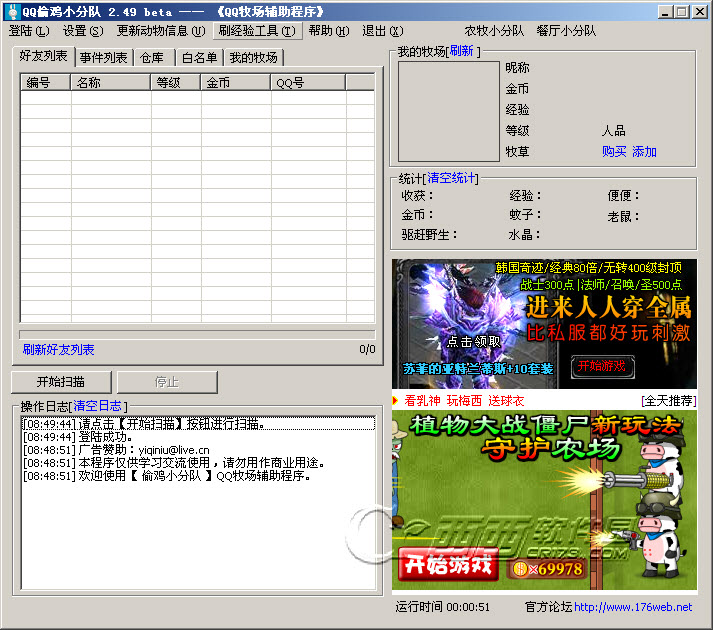Click the 开始游戏 button in the 韩国奇迹 ad
The image size is (713, 630).
[602, 366]
